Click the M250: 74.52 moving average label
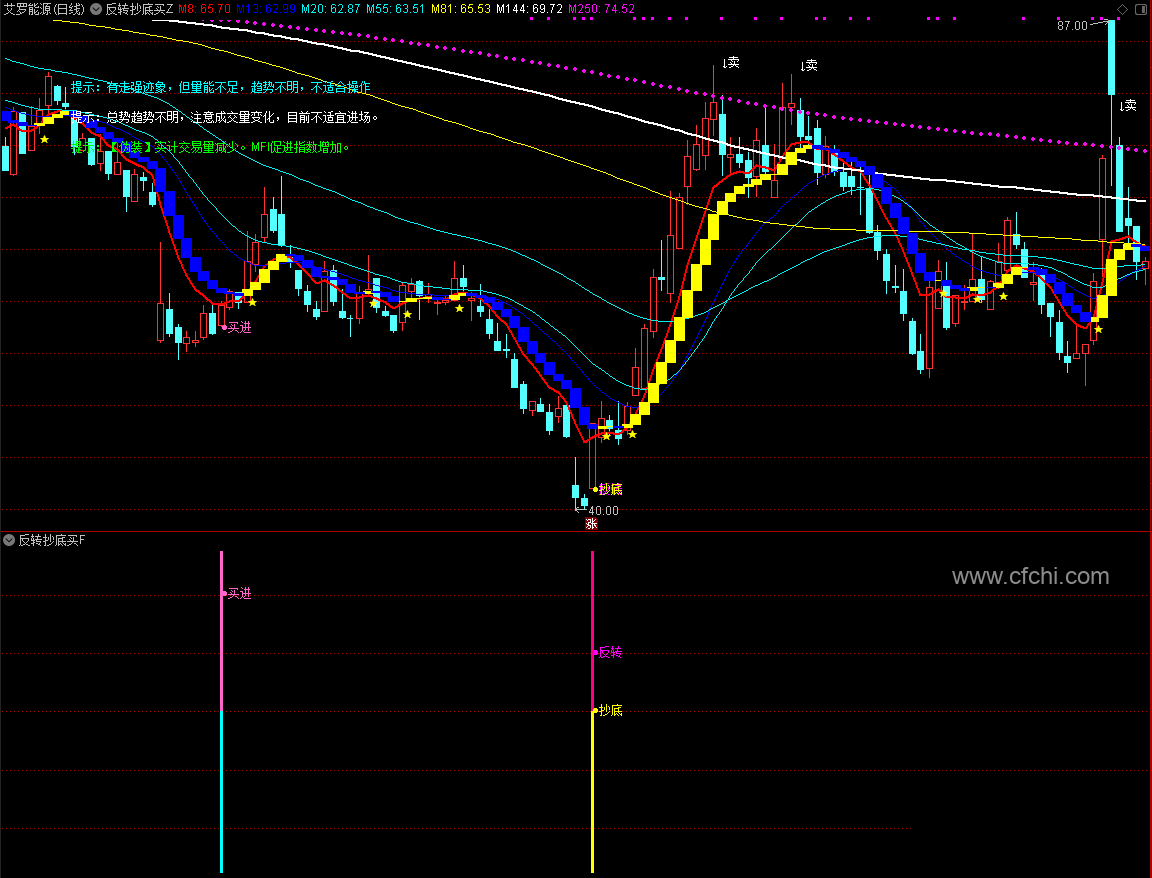 602,10
